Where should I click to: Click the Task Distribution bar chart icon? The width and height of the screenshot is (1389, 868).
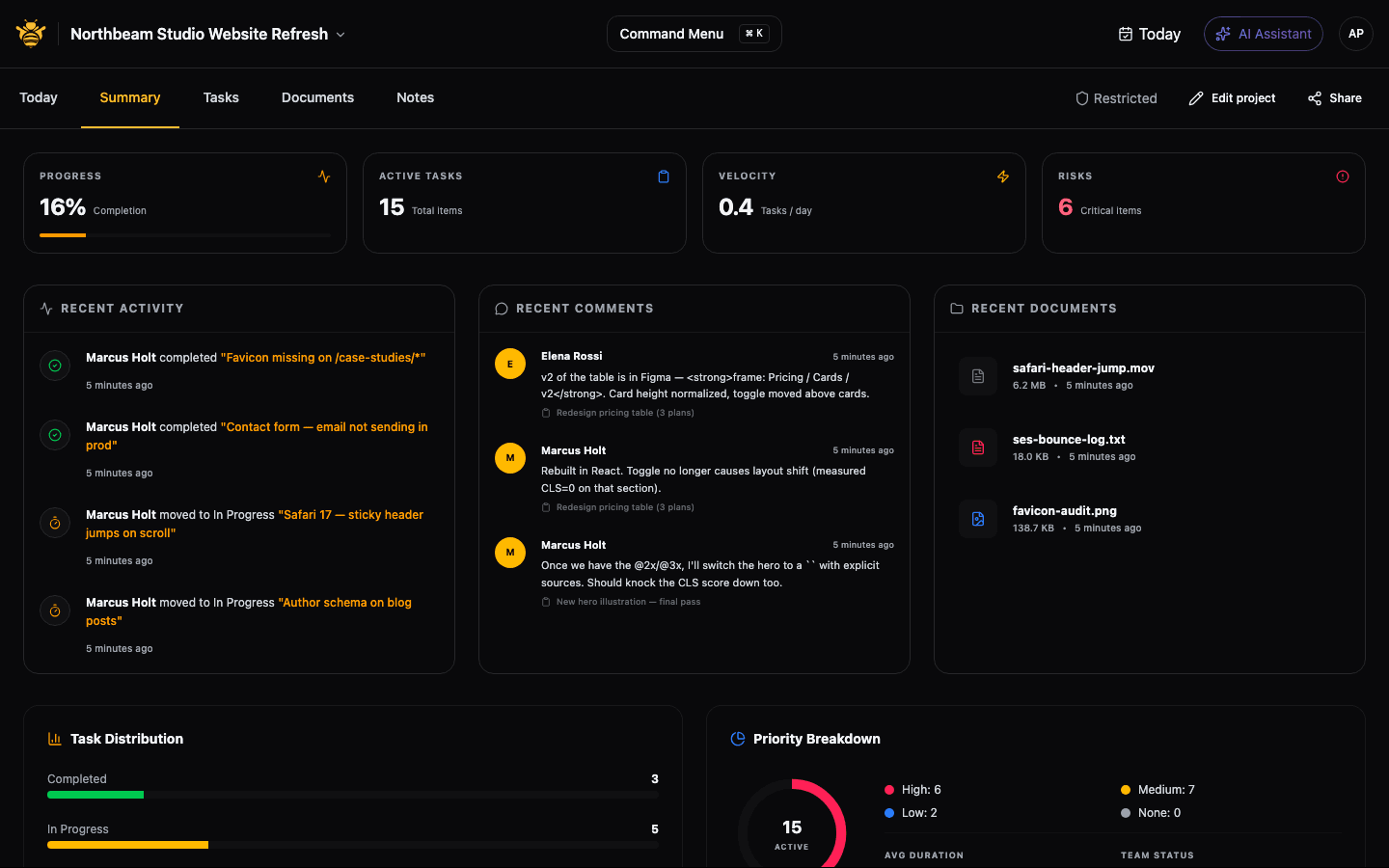55,739
